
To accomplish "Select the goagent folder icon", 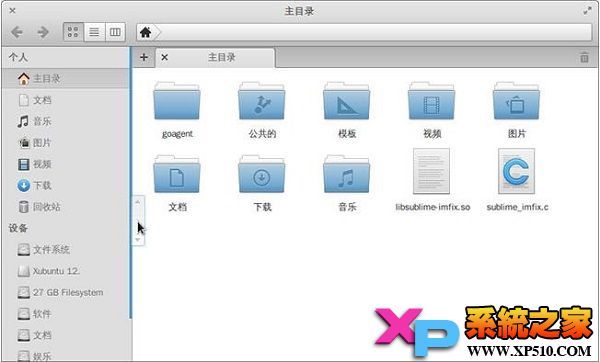I will point(177,101).
